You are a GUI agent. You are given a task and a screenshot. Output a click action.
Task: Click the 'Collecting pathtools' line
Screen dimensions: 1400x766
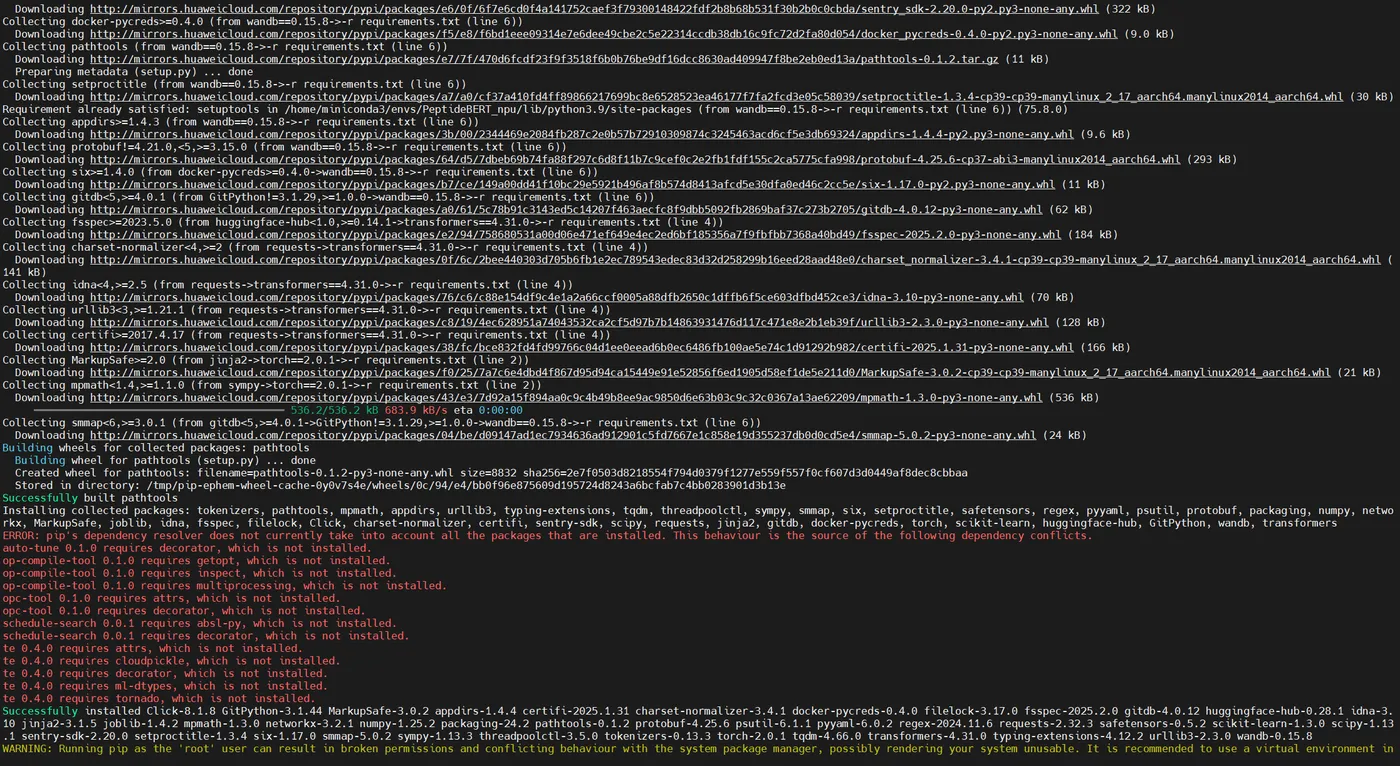click(226, 47)
